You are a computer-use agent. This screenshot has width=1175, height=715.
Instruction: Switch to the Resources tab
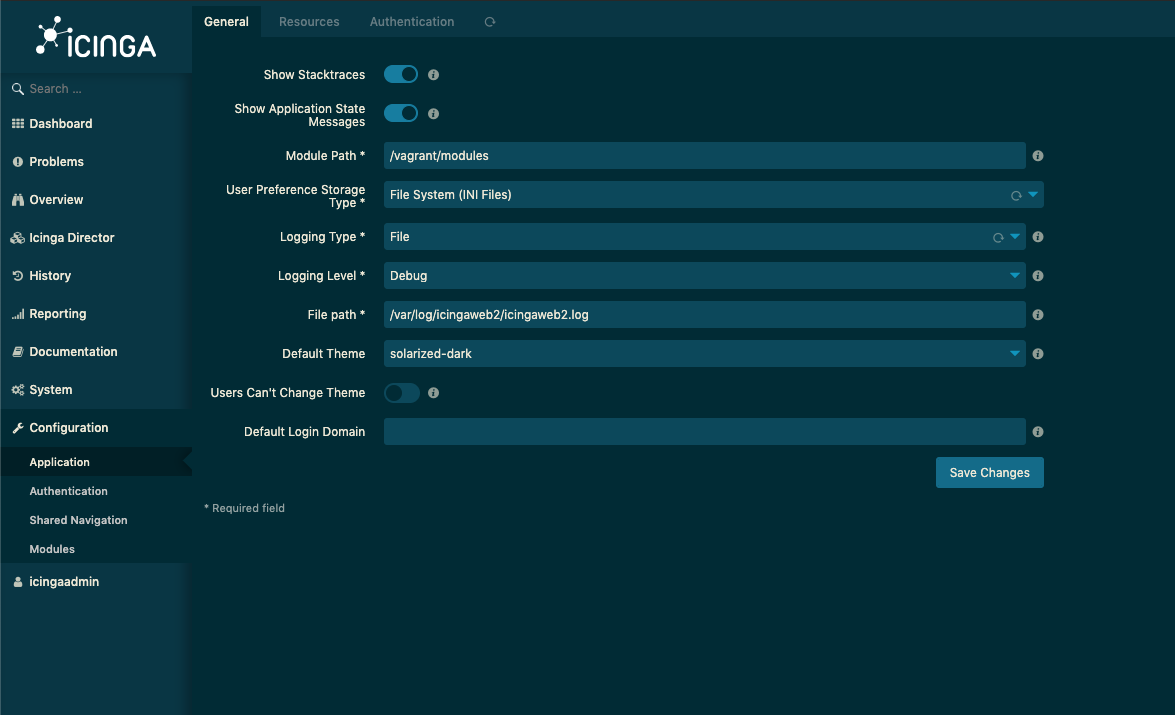pyautogui.click(x=309, y=22)
